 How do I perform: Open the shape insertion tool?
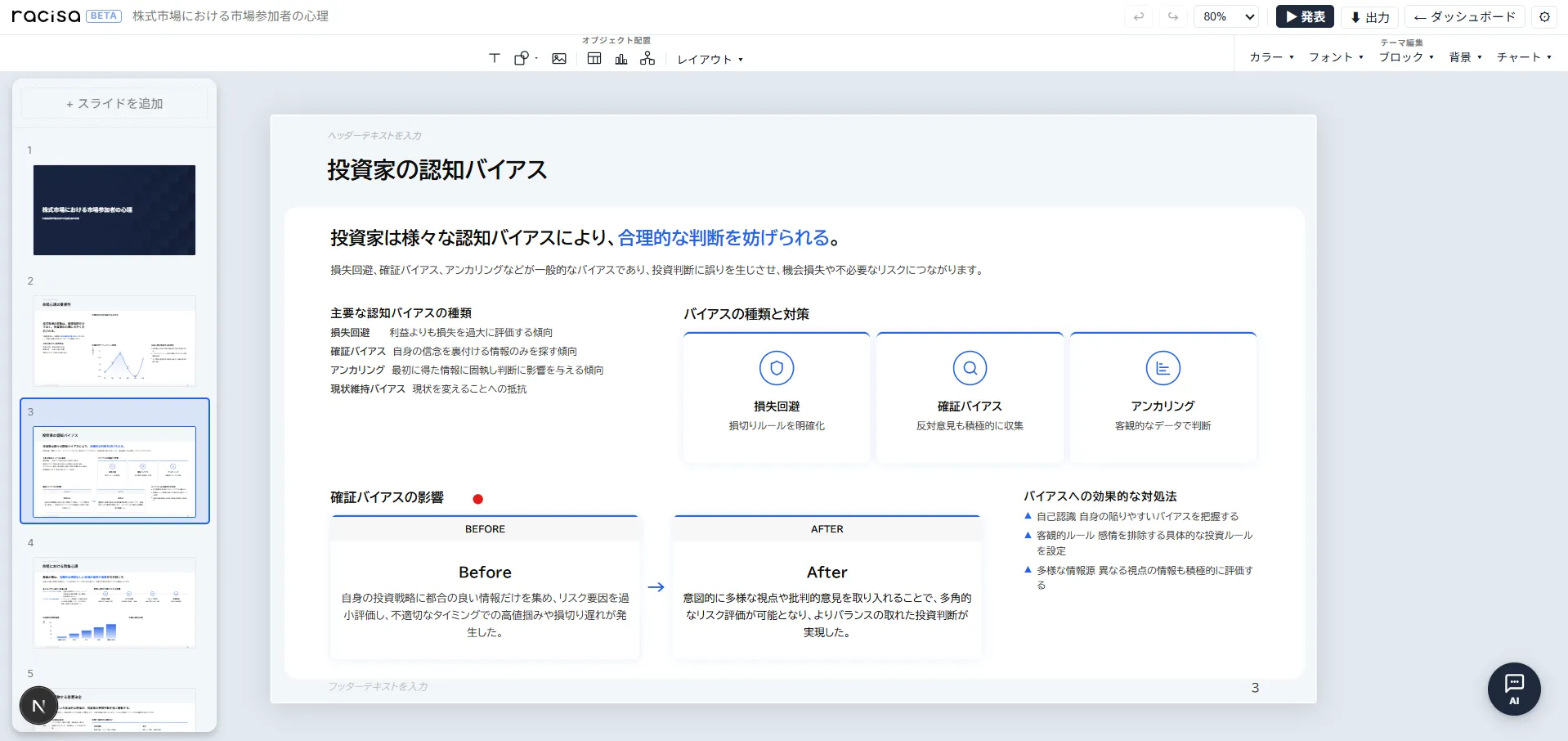point(521,58)
